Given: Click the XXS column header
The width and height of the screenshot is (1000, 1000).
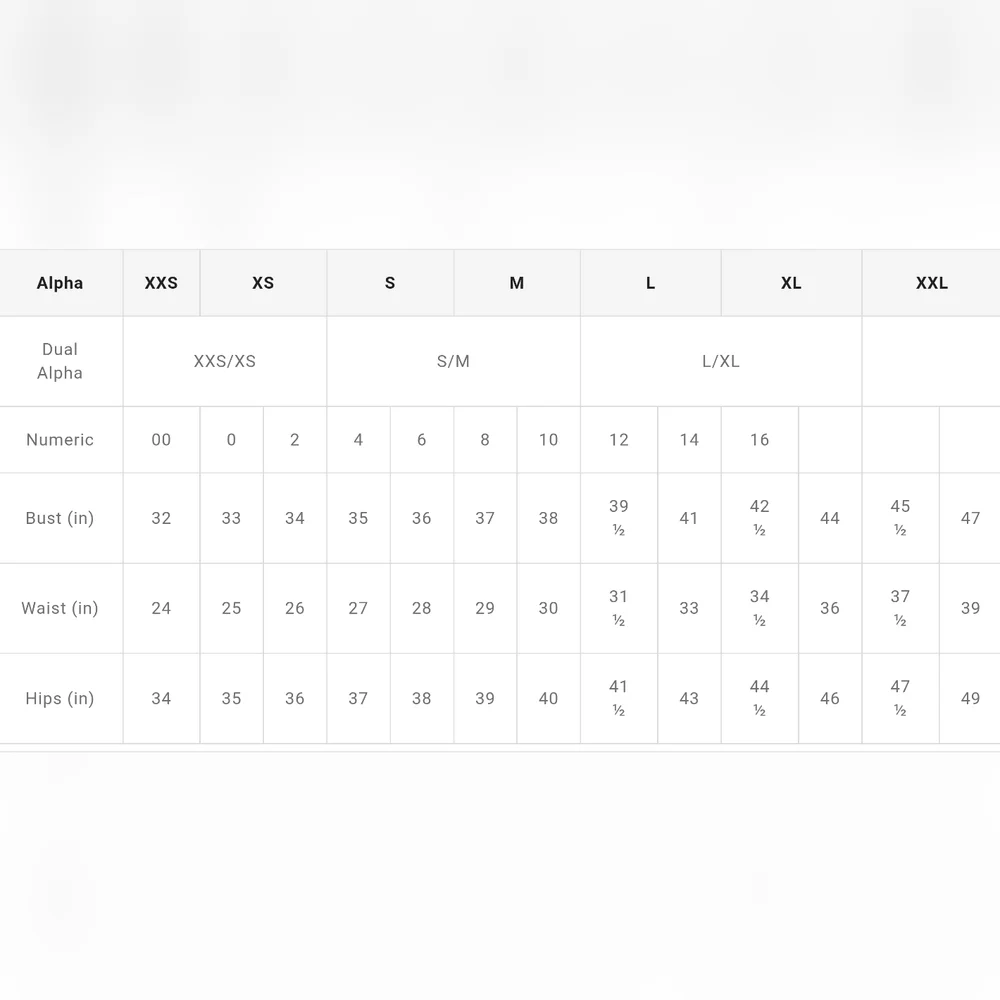Looking at the screenshot, I should (161, 283).
